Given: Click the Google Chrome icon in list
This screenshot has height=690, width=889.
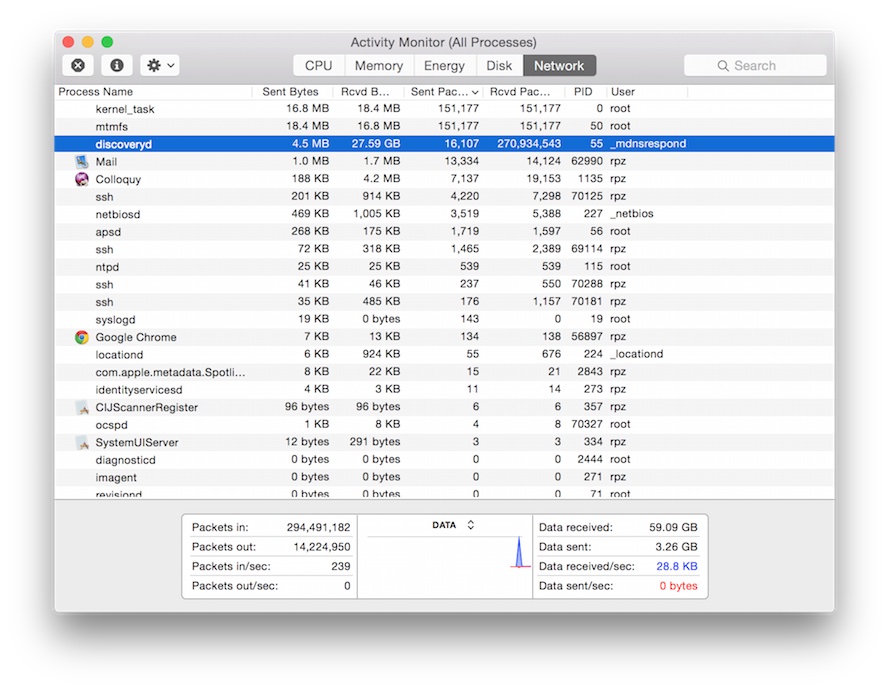Looking at the screenshot, I should pyautogui.click(x=82, y=337).
